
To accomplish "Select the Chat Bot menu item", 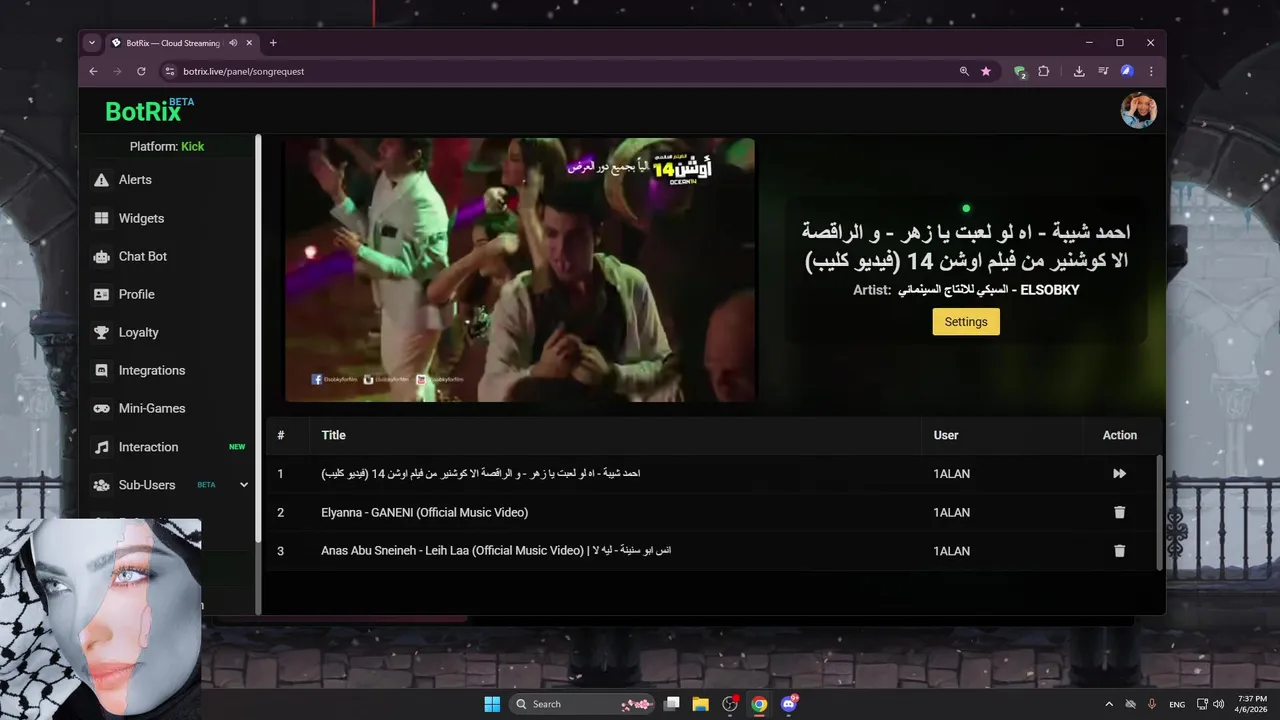I will click(143, 256).
